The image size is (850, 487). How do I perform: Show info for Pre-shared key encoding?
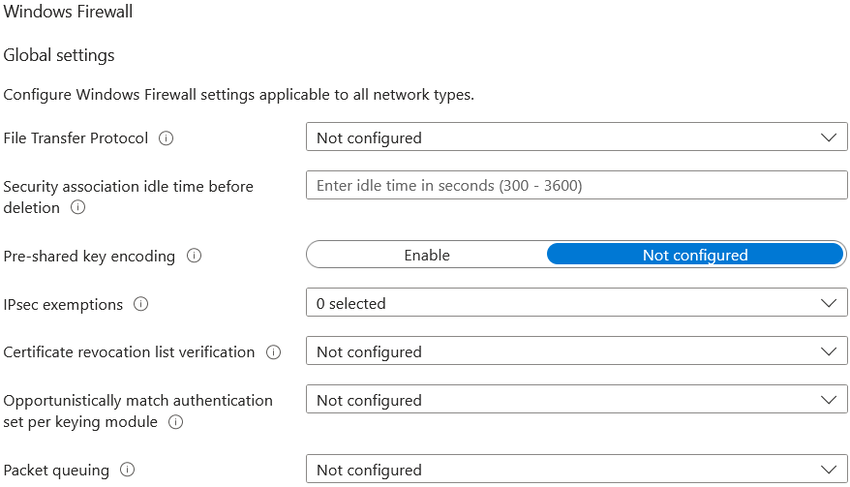click(x=194, y=255)
